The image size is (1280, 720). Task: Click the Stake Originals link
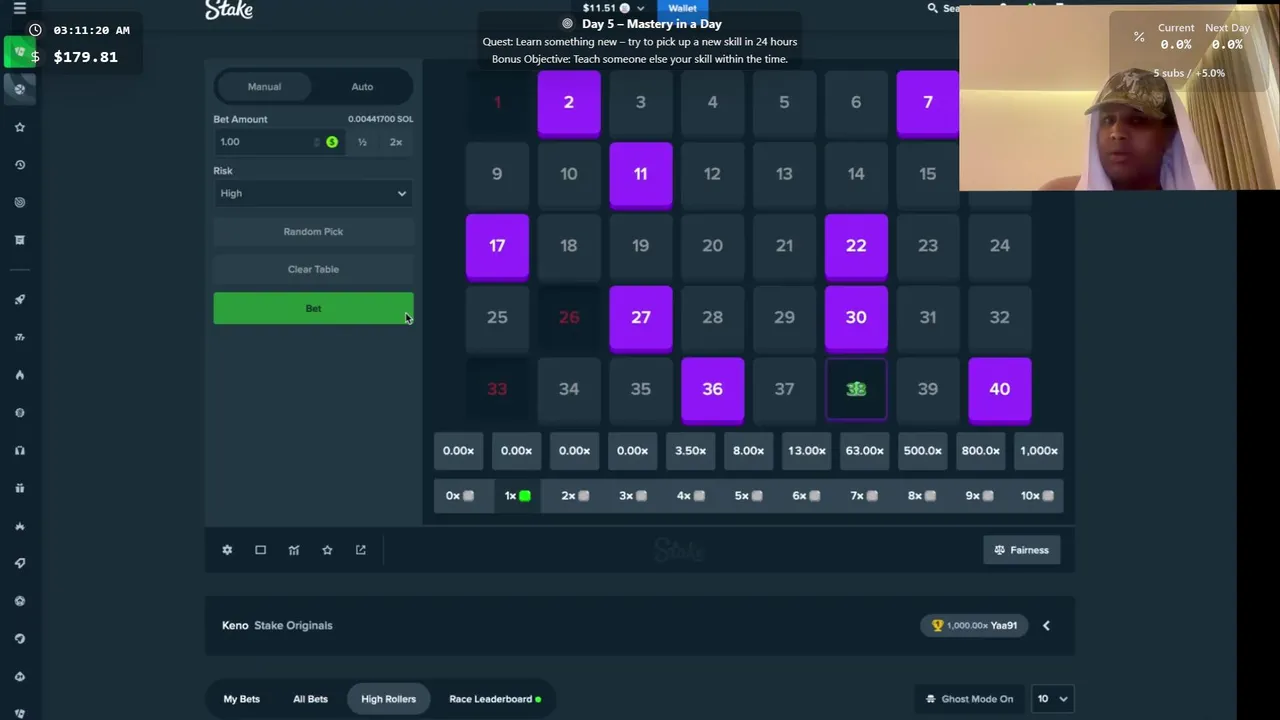(293, 626)
